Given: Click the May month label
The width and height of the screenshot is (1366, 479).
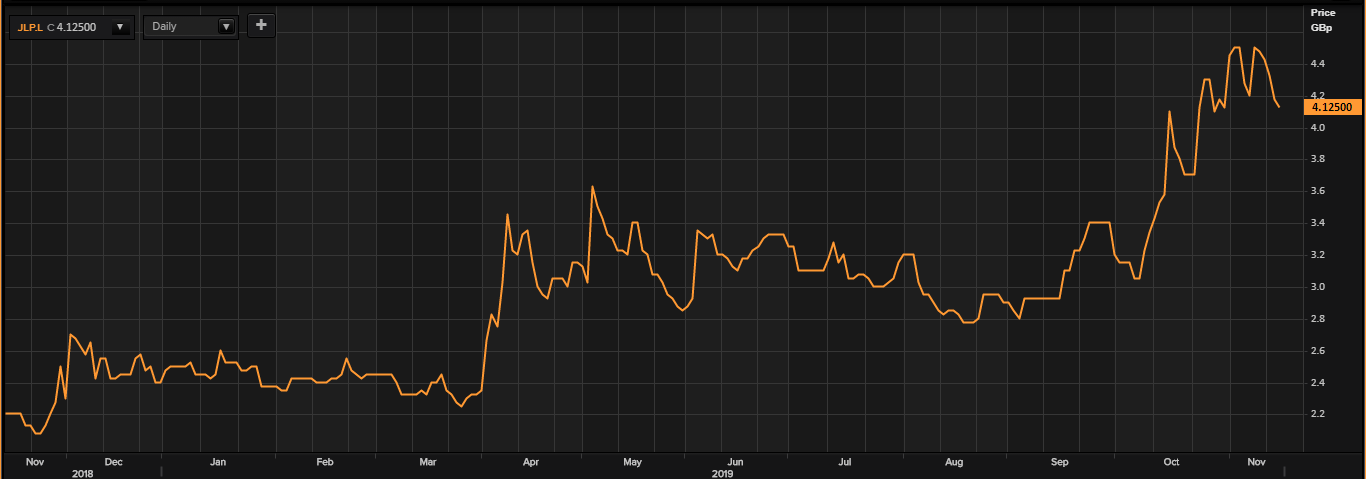Looking at the screenshot, I should tap(632, 463).
